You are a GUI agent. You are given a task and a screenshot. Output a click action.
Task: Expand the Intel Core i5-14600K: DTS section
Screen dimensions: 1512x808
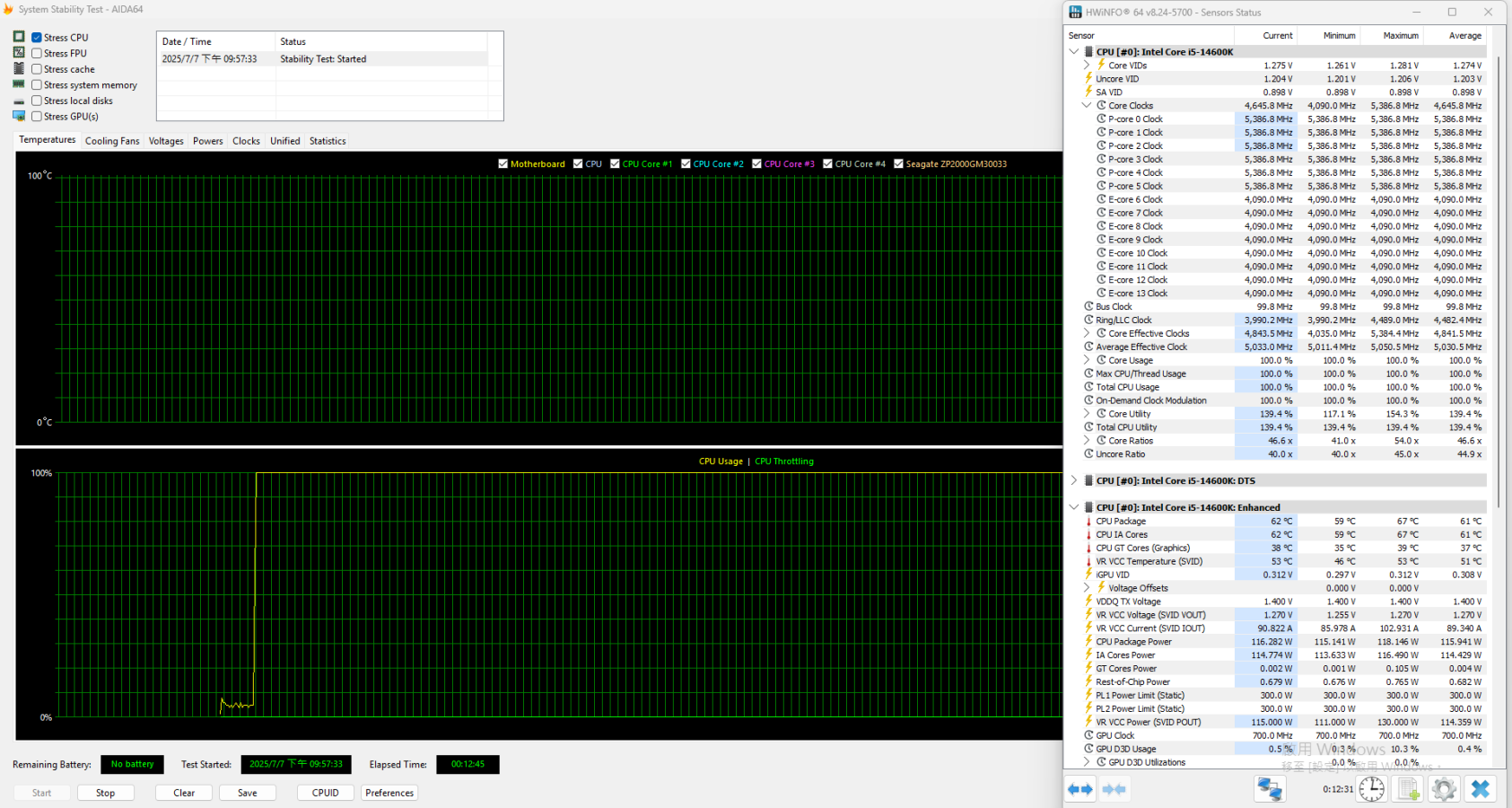1074,481
